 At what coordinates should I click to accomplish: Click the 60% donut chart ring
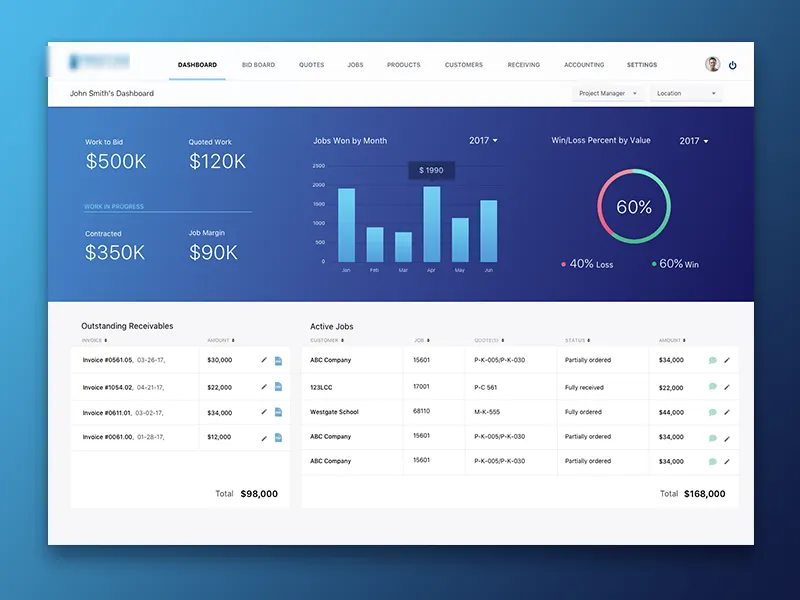(x=633, y=173)
